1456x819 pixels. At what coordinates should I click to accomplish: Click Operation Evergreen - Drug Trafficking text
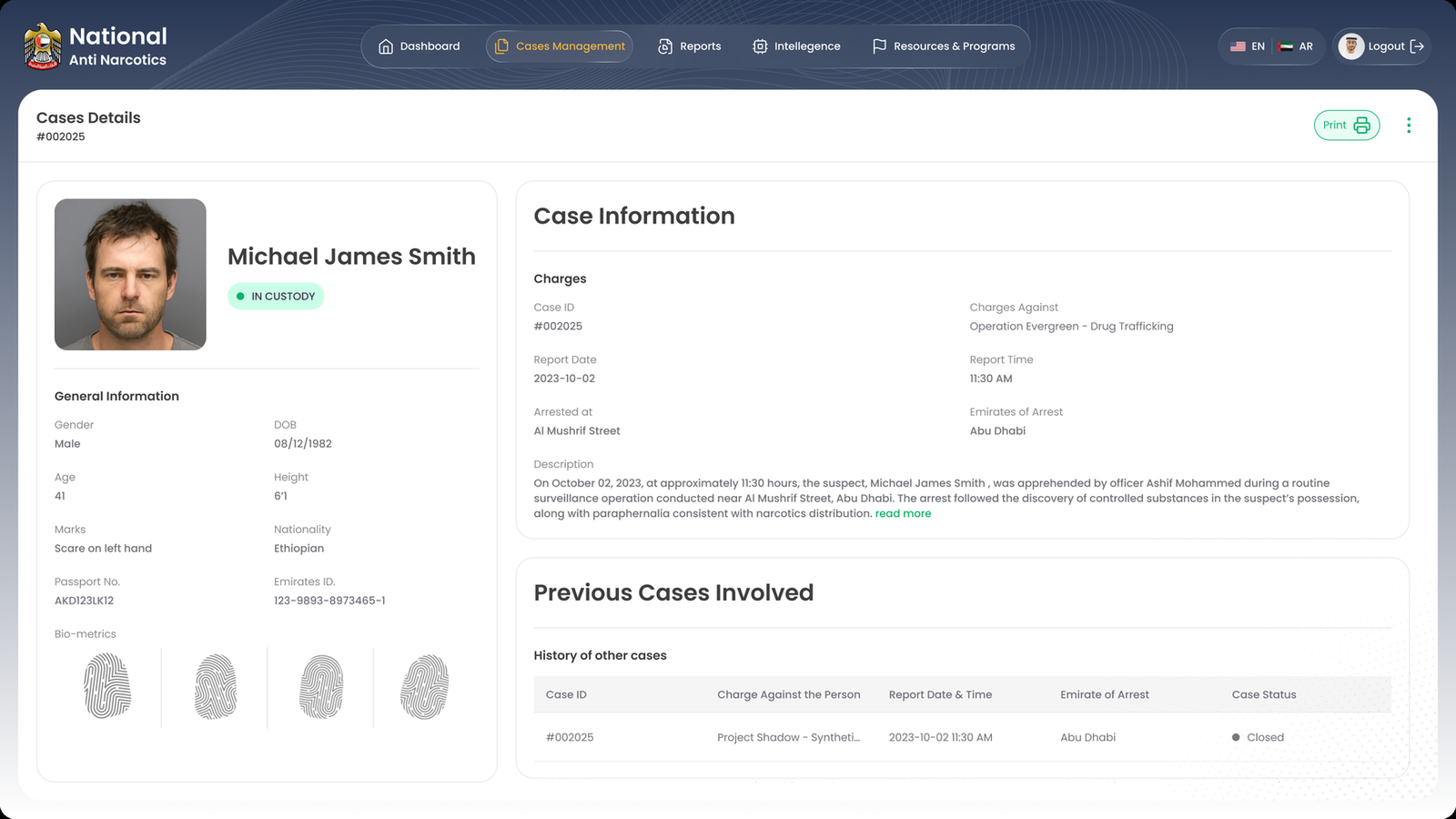coord(1071,327)
